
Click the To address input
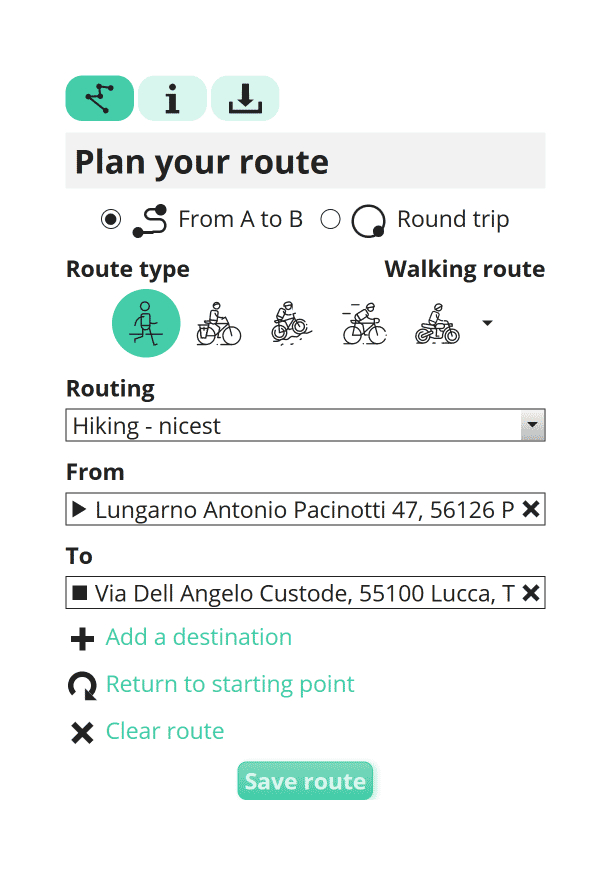pos(293,593)
